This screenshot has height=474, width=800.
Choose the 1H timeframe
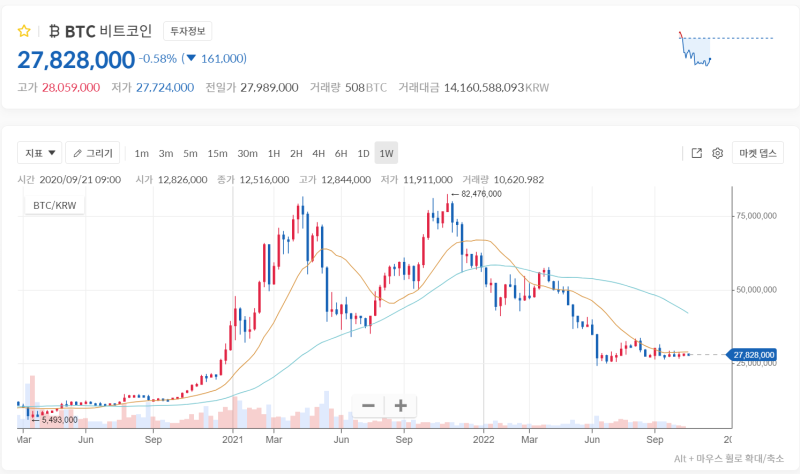(x=274, y=154)
